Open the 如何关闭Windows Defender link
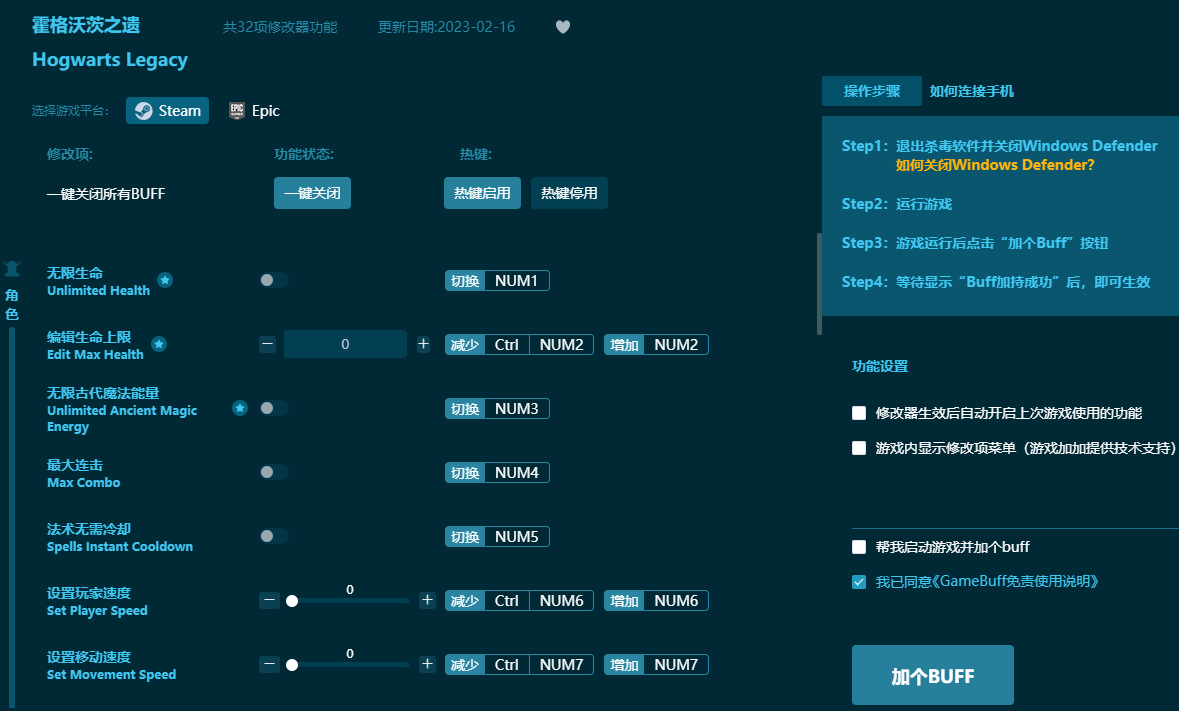The height and width of the screenshot is (711, 1179). (995, 165)
